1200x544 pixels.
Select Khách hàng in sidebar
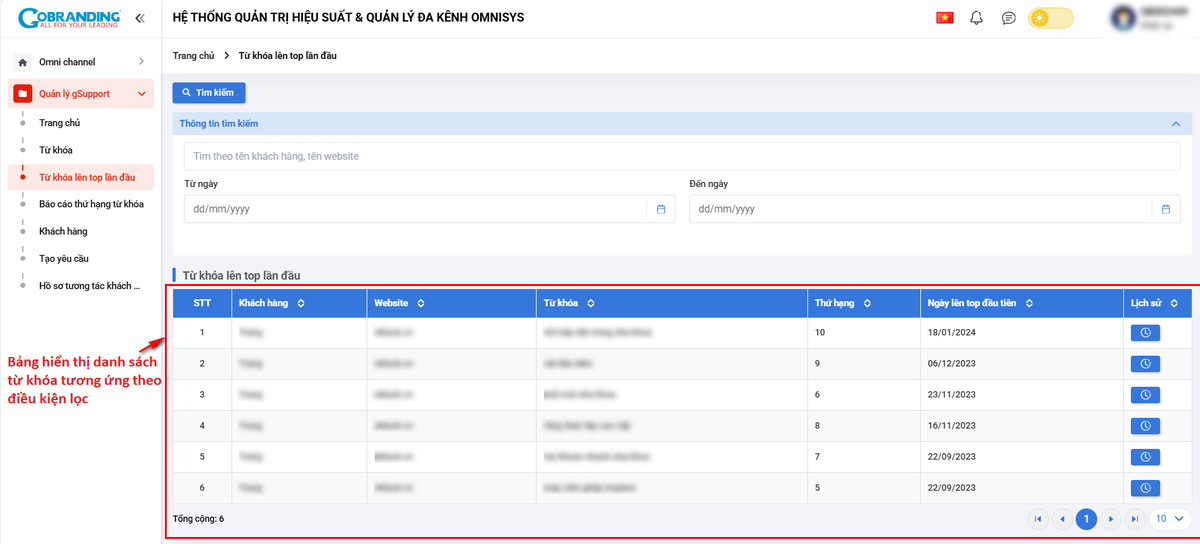pyautogui.click(x=63, y=231)
